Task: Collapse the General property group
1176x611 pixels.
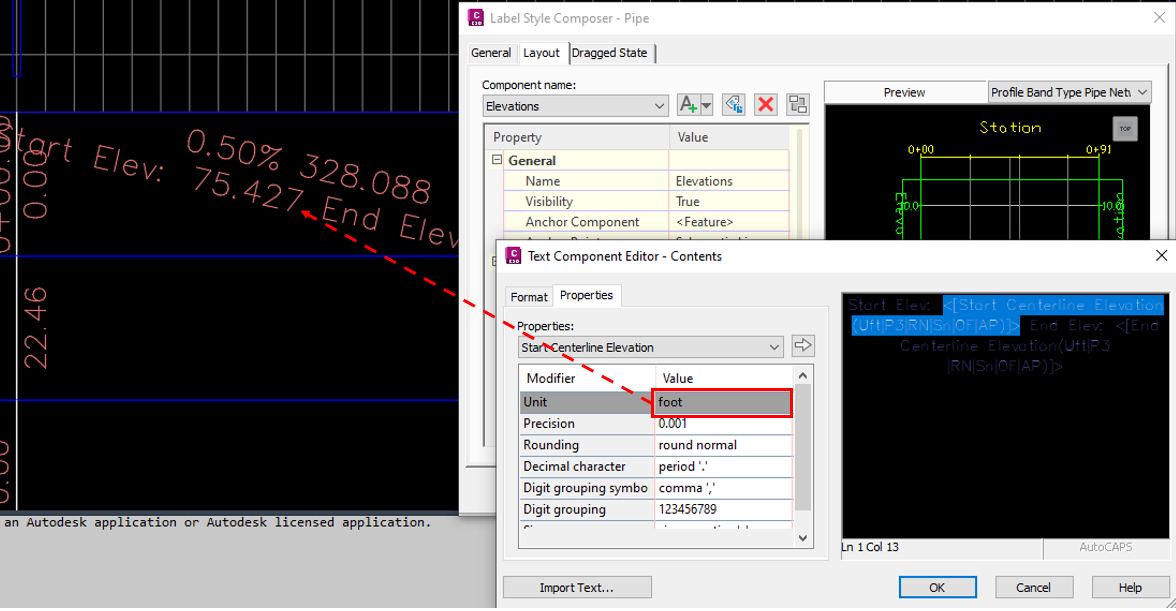Action: pos(497,159)
